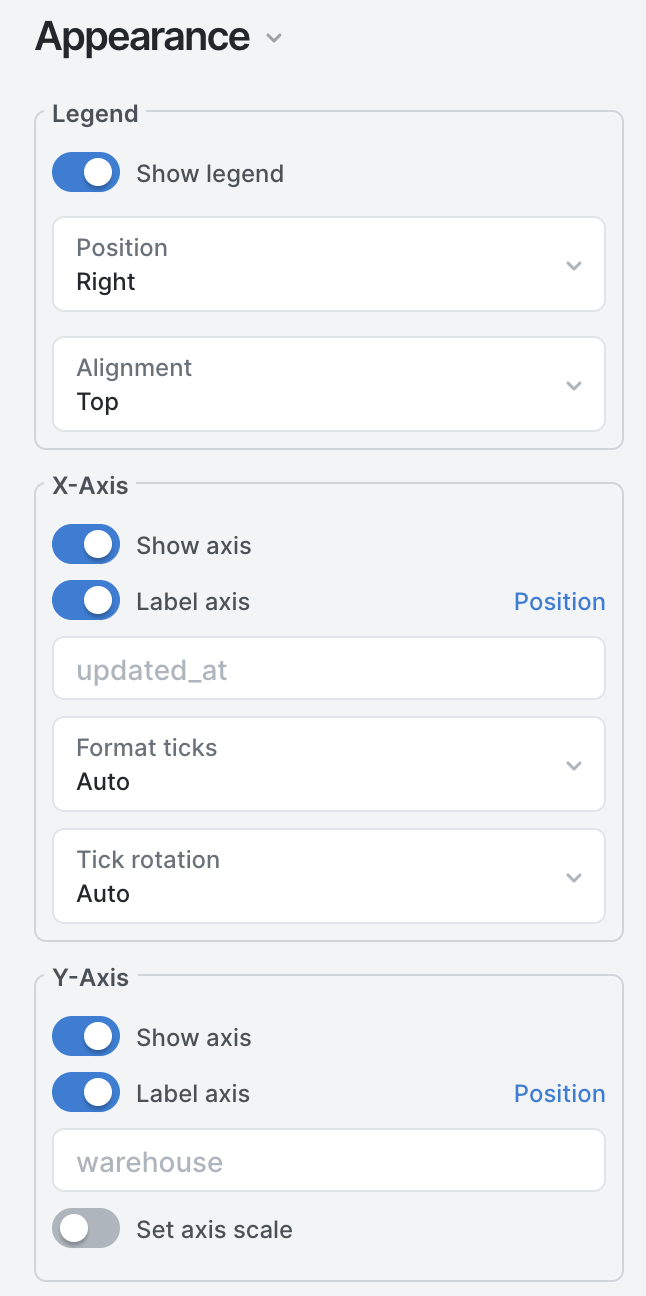The image size is (646, 1296).
Task: Click the Appearance heading
Action: coord(142,38)
